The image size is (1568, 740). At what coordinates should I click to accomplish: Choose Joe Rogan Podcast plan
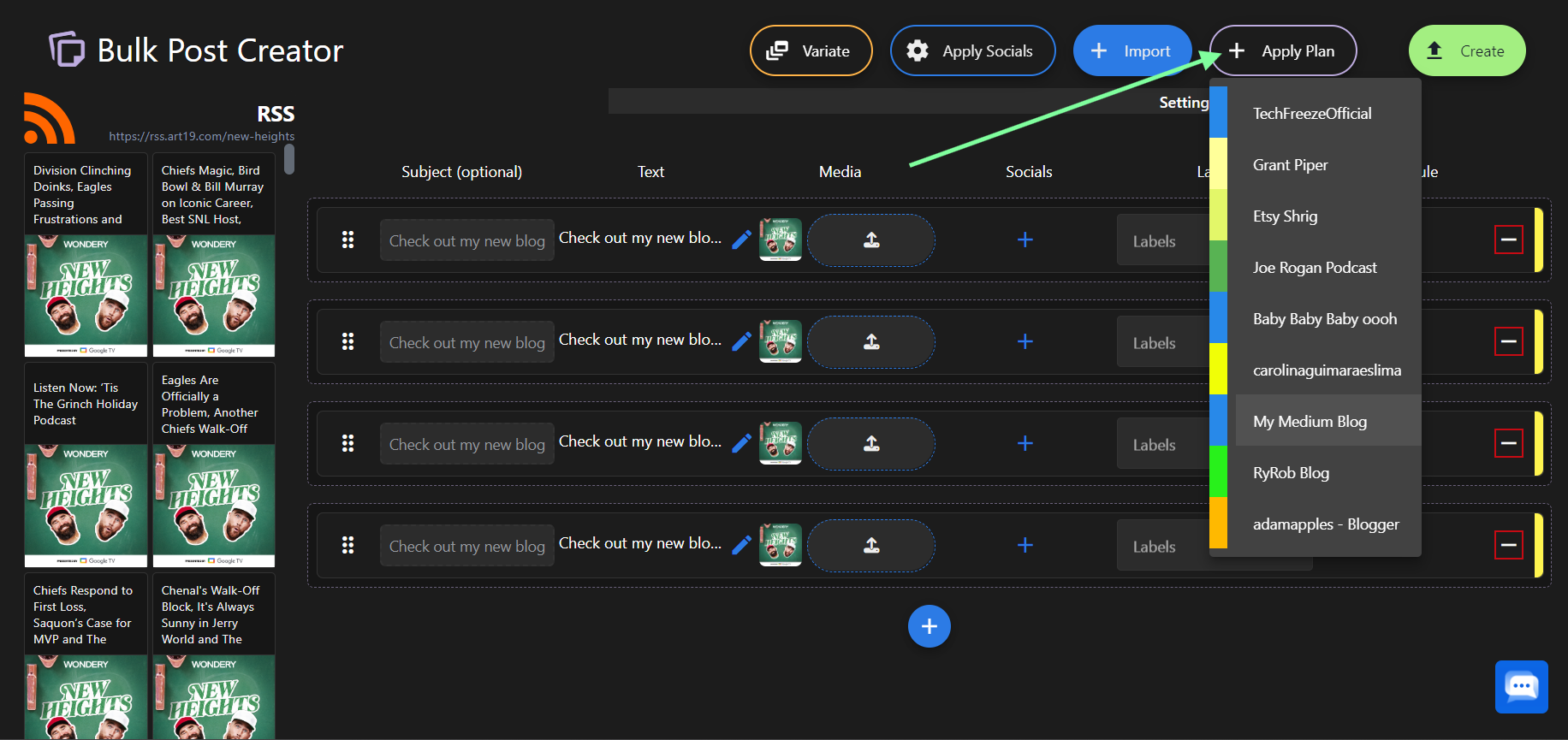pos(1316,267)
